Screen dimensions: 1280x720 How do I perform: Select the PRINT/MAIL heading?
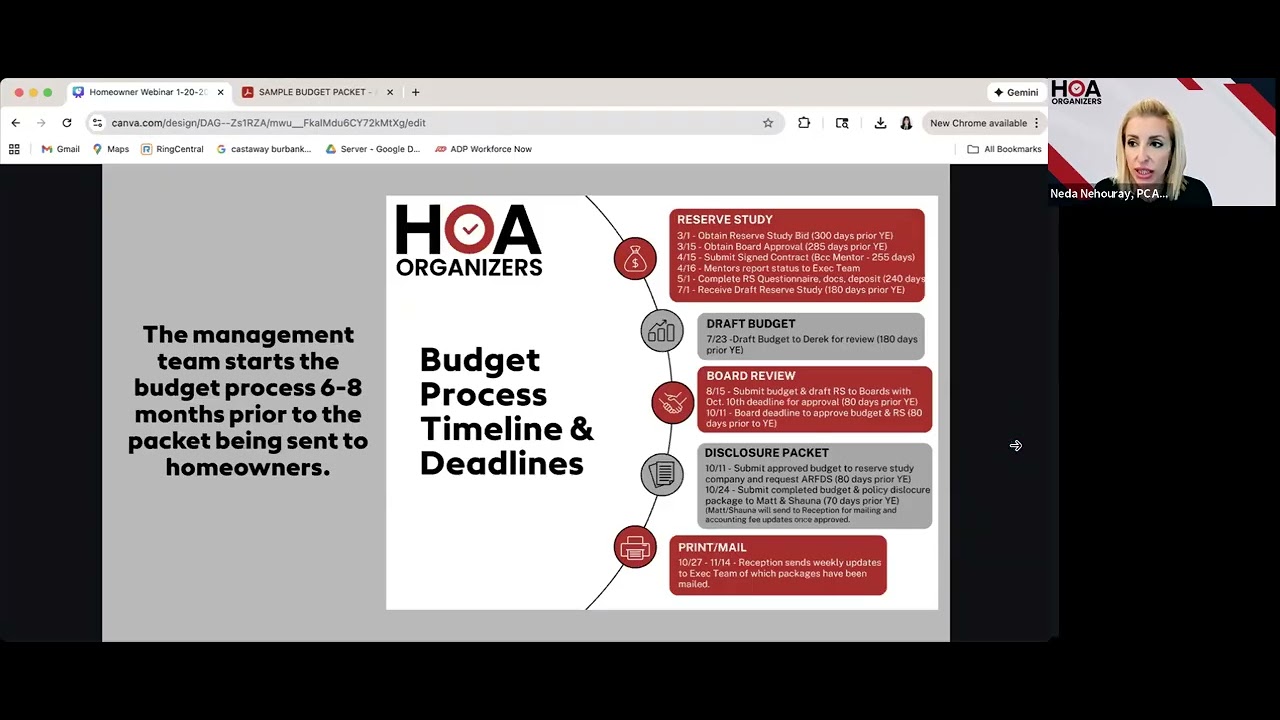click(712, 548)
